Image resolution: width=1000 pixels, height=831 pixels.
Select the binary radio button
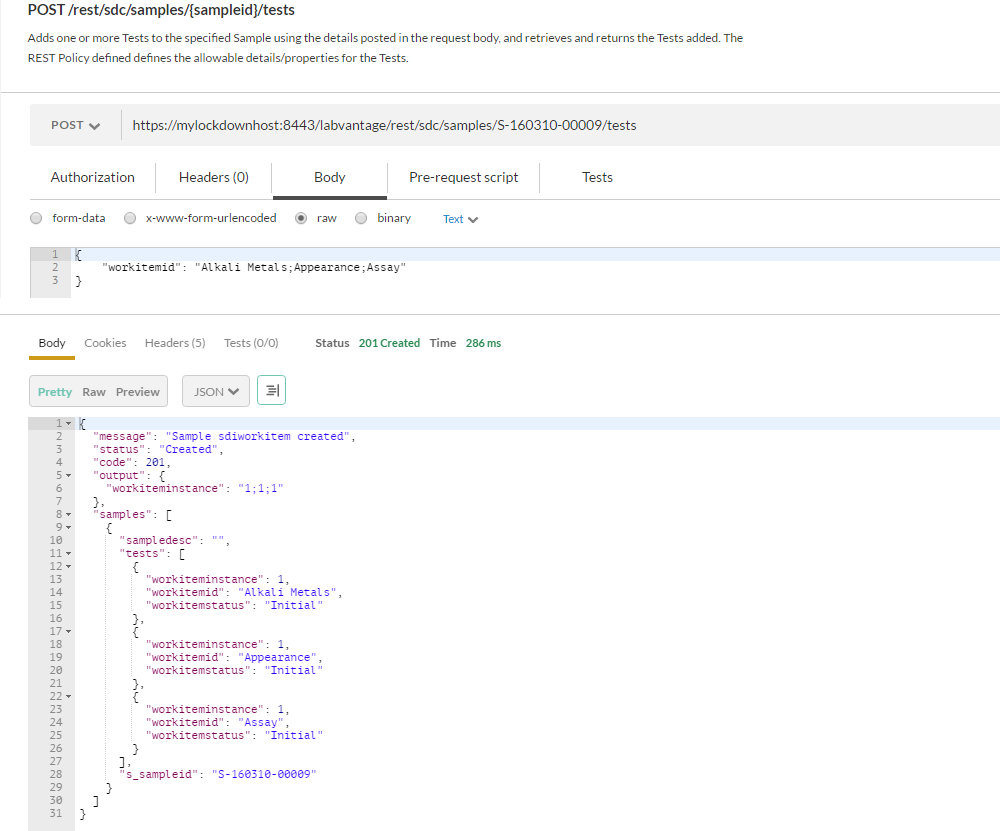pos(361,218)
